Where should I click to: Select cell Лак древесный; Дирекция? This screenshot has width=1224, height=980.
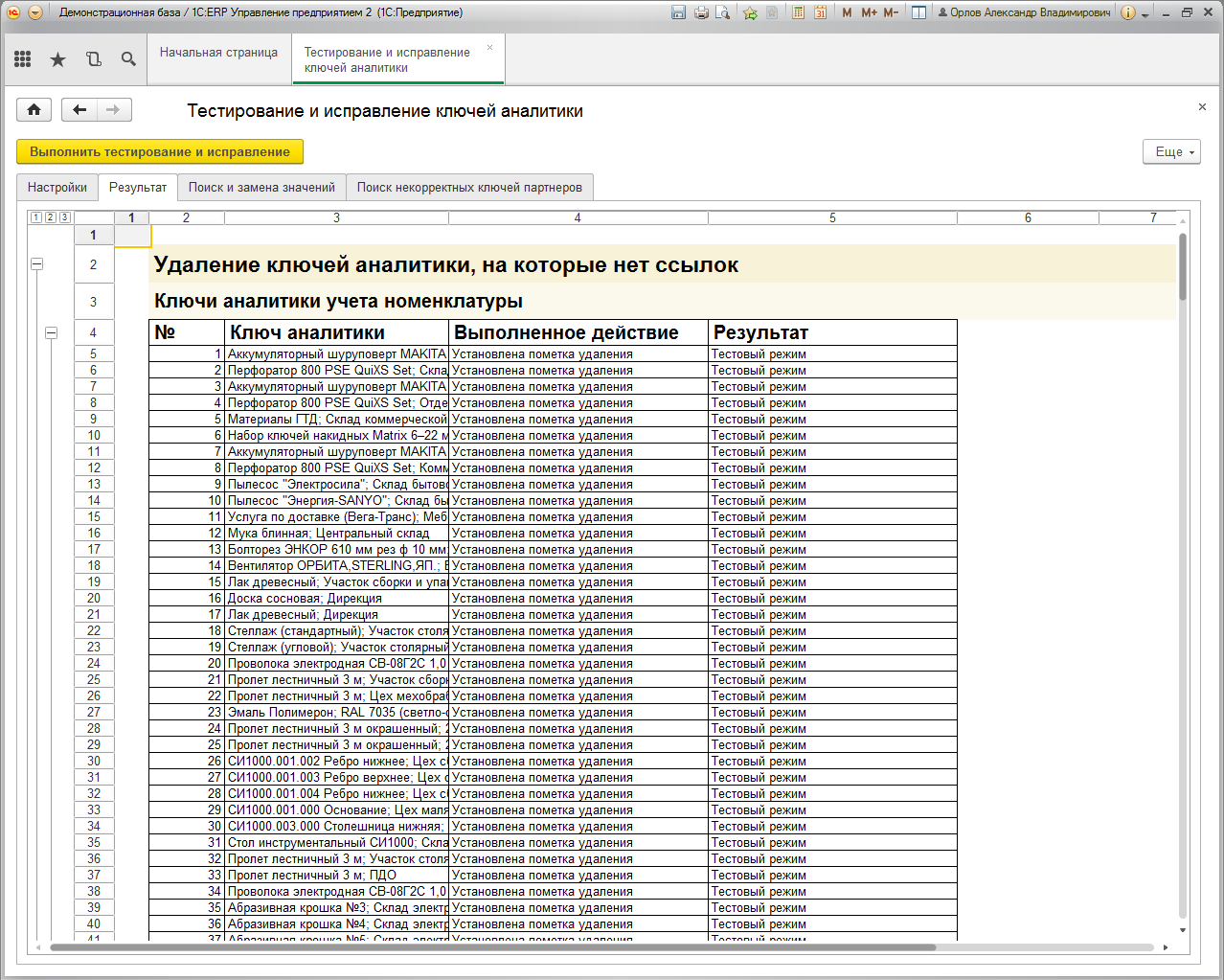337,614
